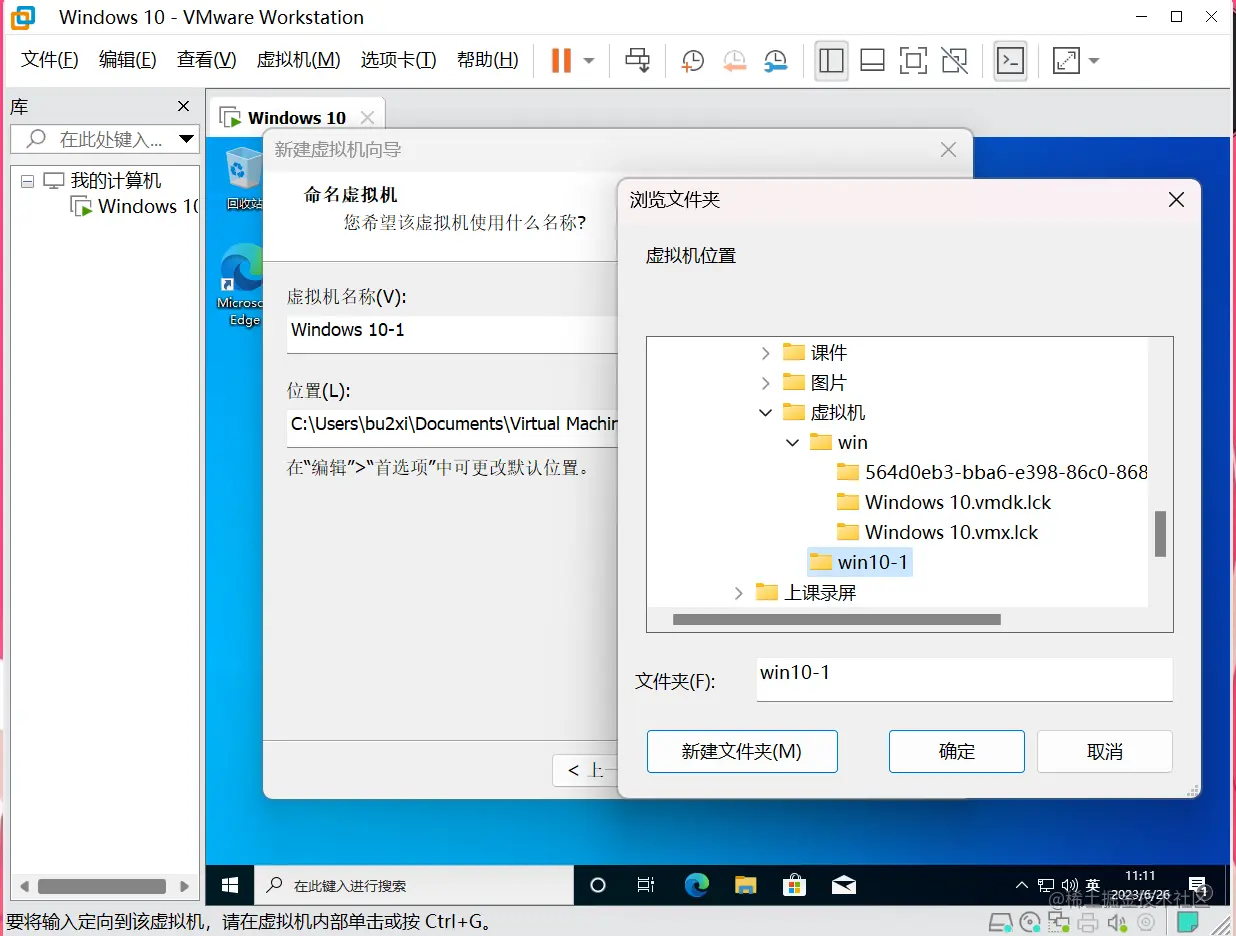Click the orange pause VM toolbar button
The width and height of the screenshot is (1236, 936).
(561, 61)
